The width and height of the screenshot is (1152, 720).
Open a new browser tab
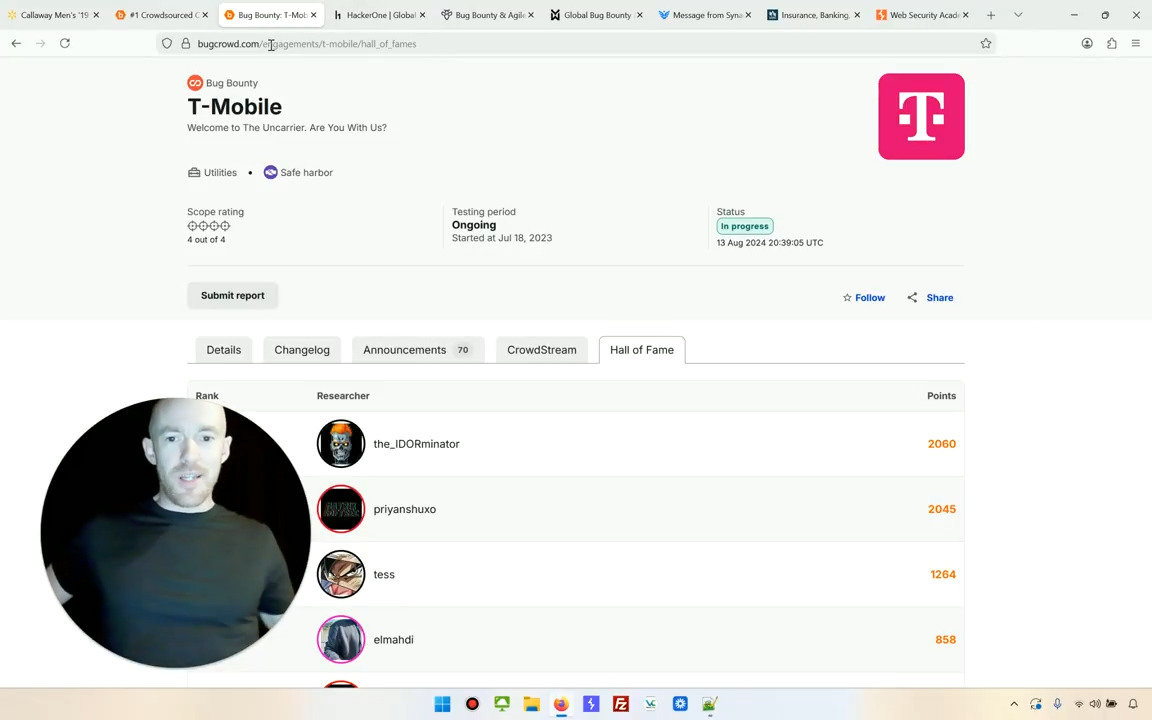[991, 15]
